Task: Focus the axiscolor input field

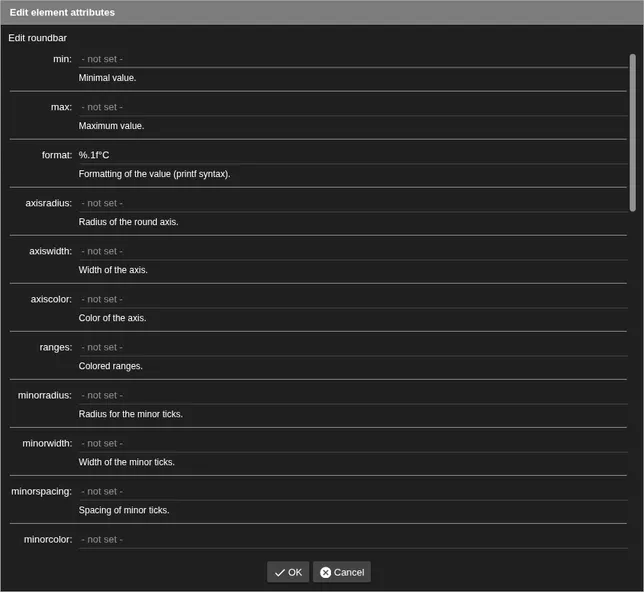Action: (x=353, y=299)
